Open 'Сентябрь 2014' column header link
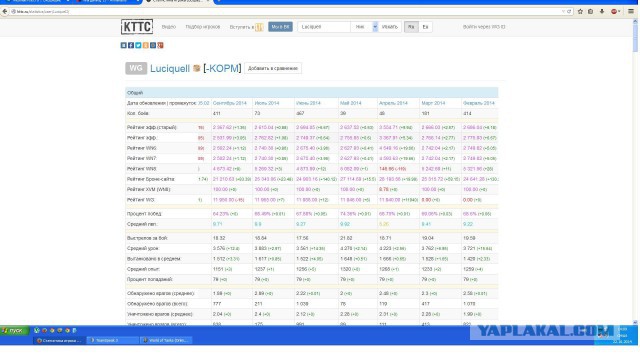The width and height of the screenshot is (640, 360). point(230,103)
